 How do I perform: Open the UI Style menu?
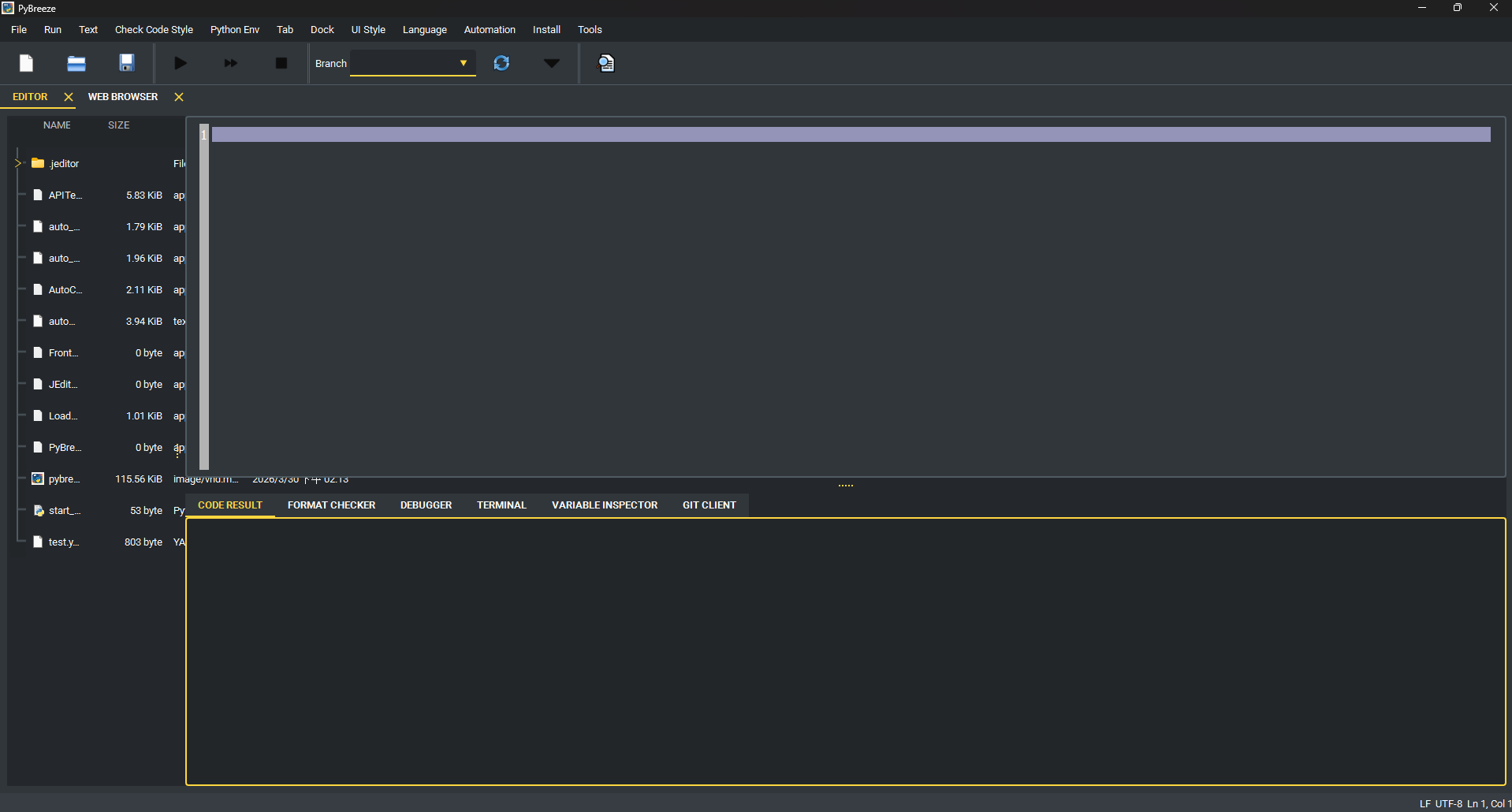pyautogui.click(x=368, y=30)
